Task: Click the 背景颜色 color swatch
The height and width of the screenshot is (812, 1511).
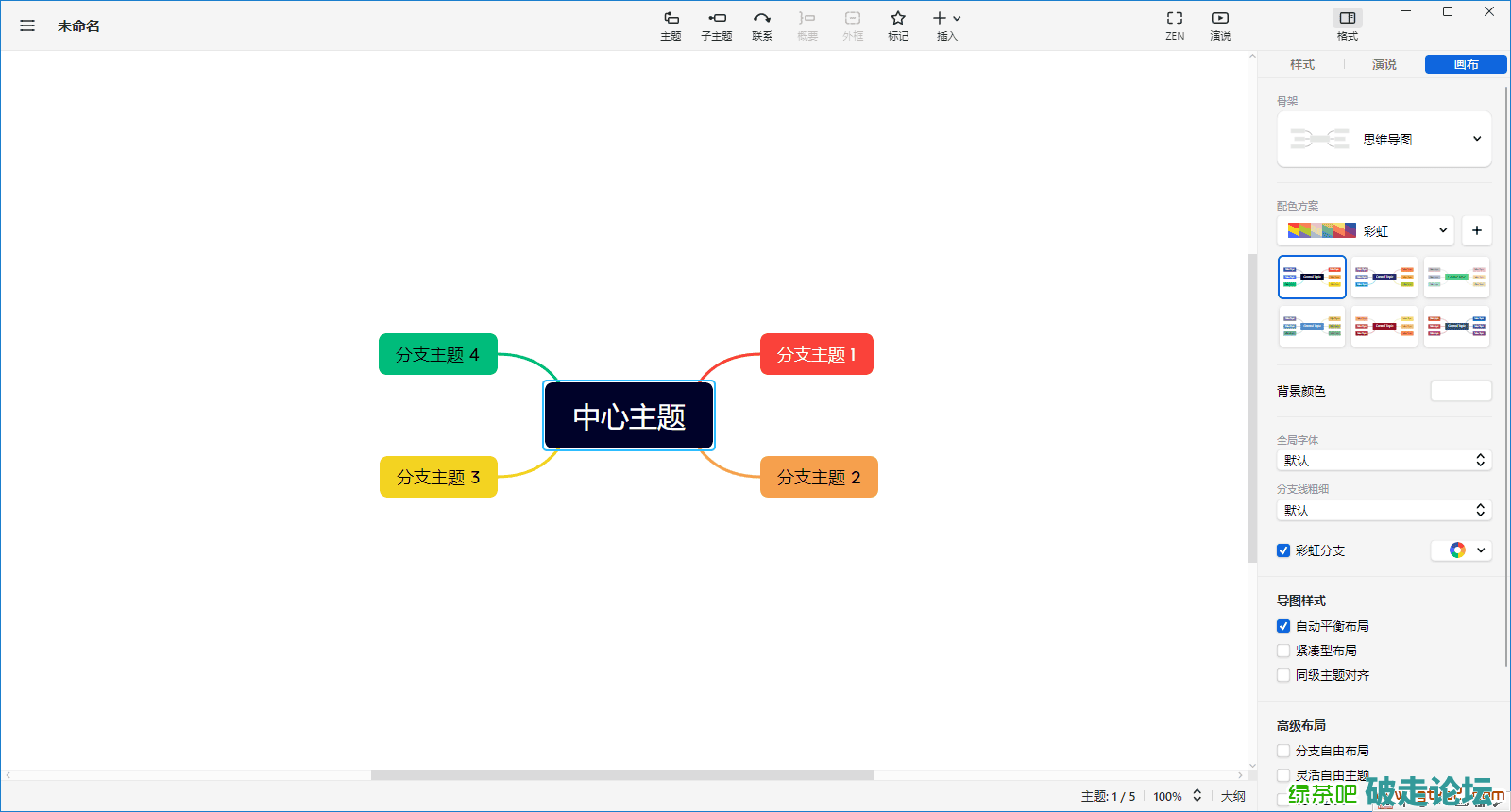Action: pyautogui.click(x=1460, y=391)
